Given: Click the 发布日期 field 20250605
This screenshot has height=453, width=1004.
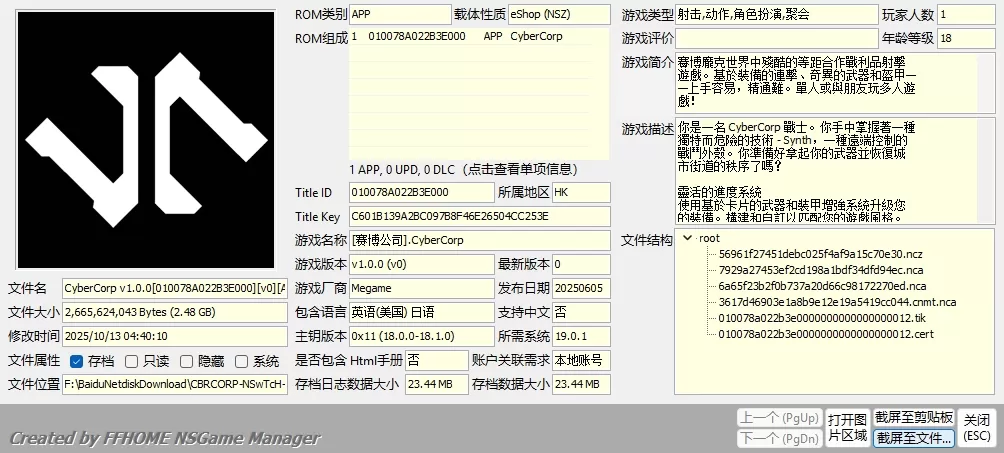Looking at the screenshot, I should pyautogui.click(x=581, y=288).
